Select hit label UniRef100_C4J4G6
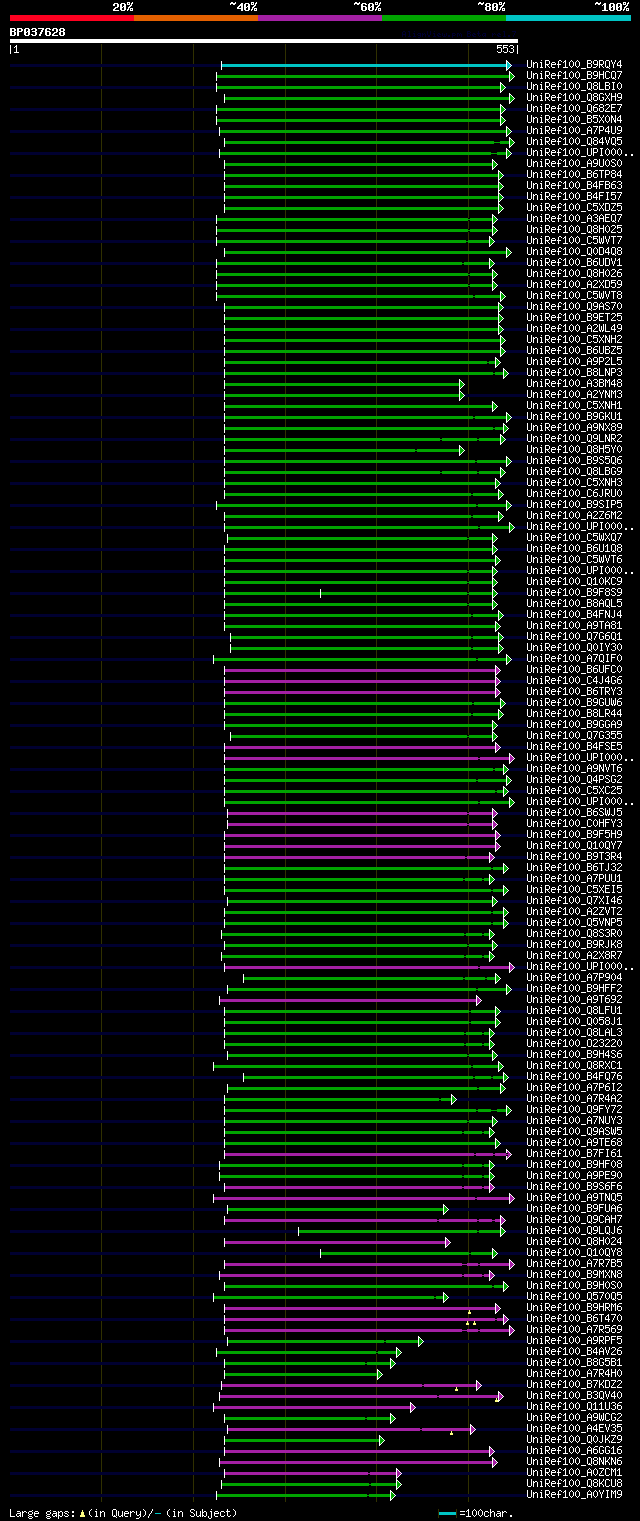Image resolution: width=640 pixels, height=1521 pixels. point(574,680)
